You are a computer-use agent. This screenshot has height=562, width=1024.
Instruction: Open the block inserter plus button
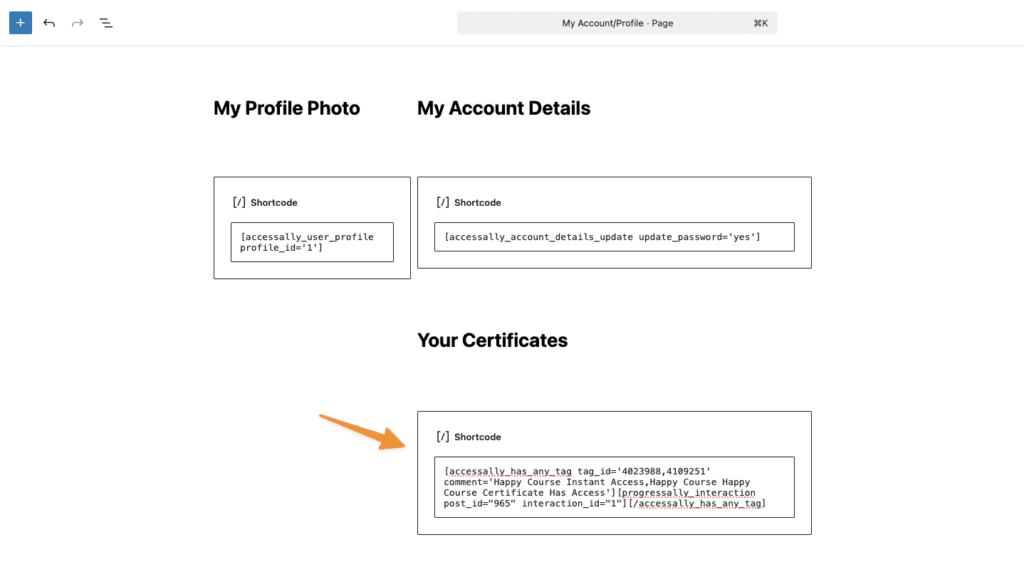click(x=21, y=22)
